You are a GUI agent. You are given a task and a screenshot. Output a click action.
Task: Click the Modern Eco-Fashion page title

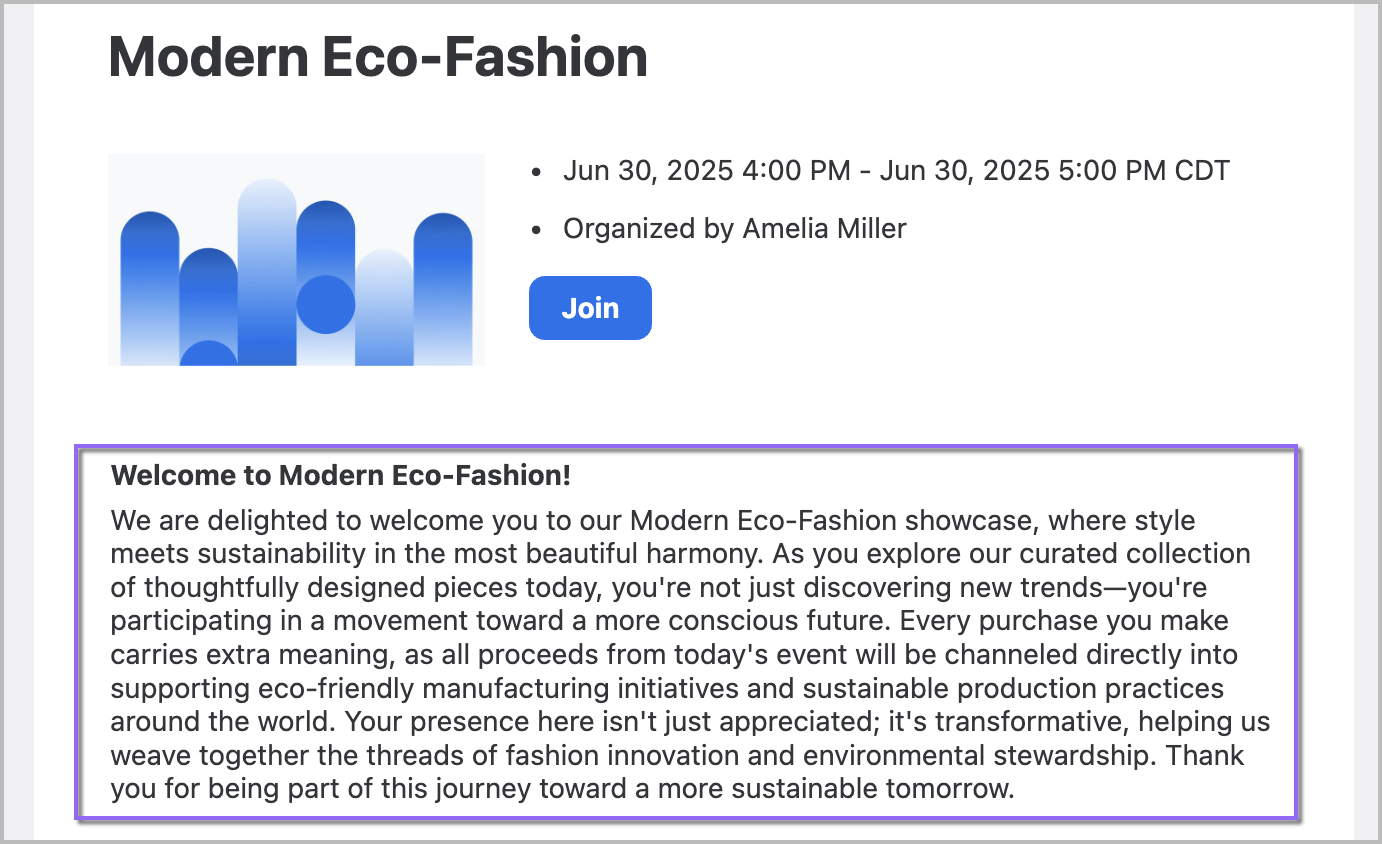point(378,57)
